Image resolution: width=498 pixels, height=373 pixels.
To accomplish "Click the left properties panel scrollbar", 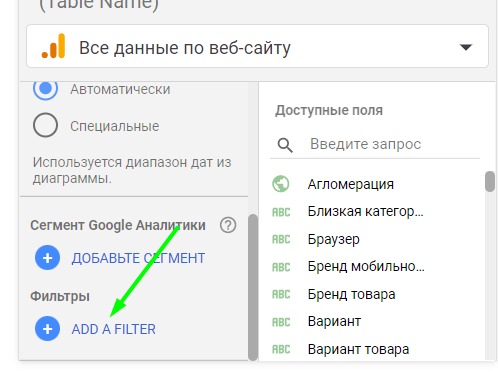I will 253,287.
